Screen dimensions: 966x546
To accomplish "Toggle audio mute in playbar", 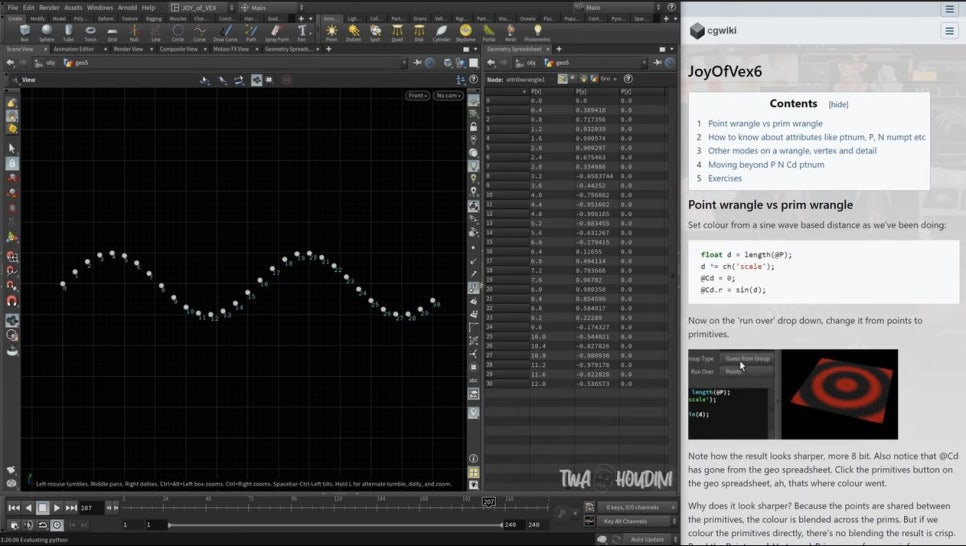I will click(28, 525).
